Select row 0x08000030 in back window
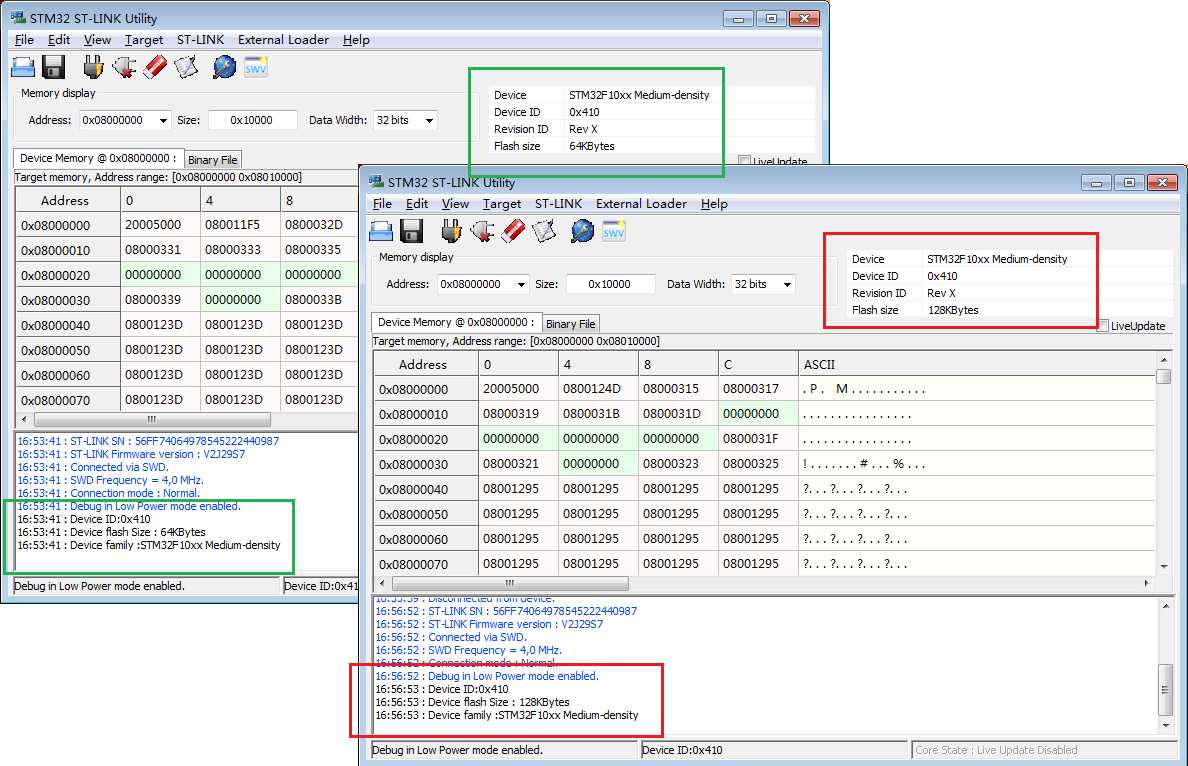 (x=186, y=300)
